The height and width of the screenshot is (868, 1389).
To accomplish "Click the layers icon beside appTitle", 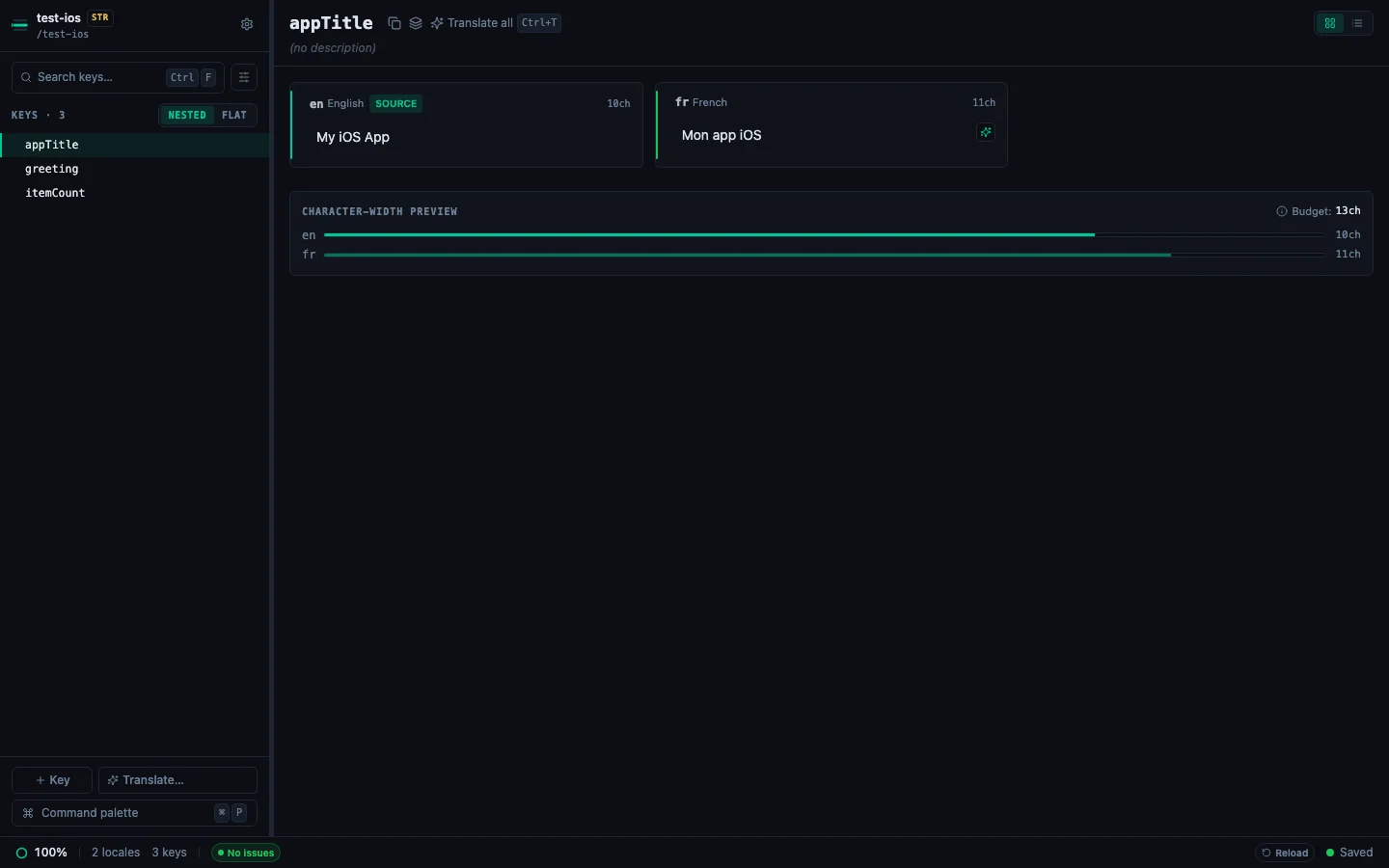I will [x=416, y=23].
